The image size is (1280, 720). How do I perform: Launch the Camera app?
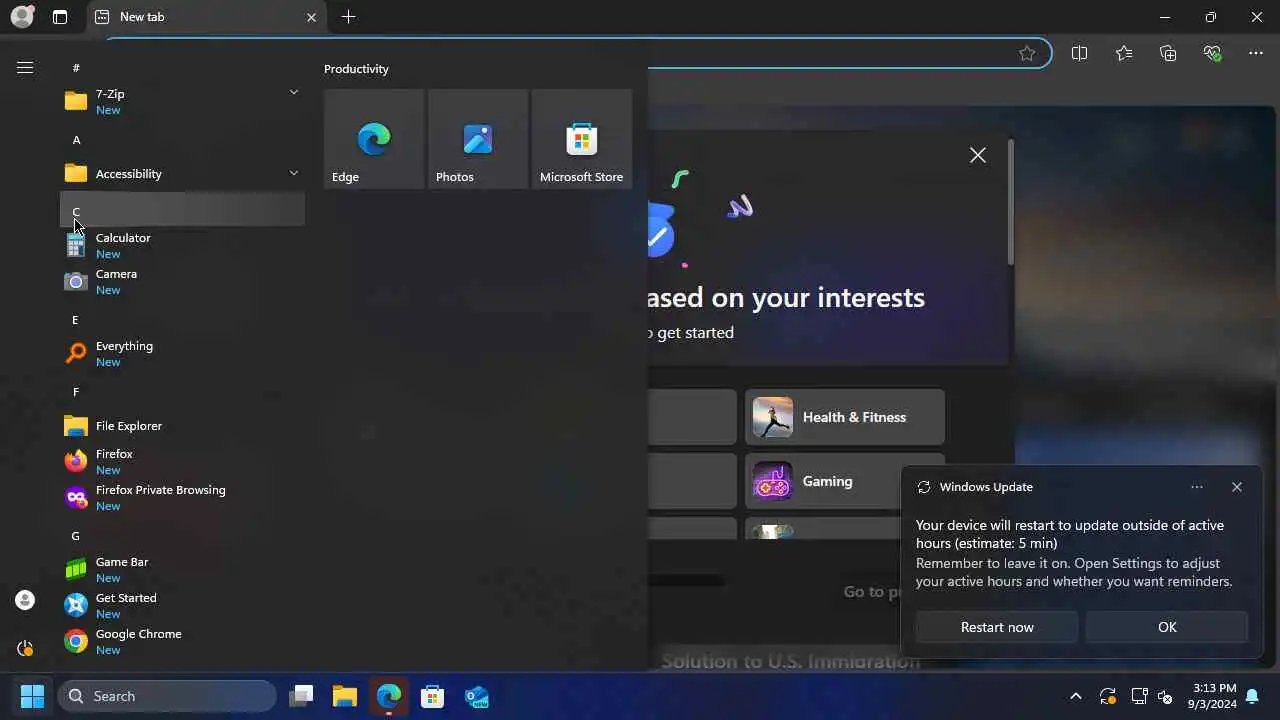(x=182, y=281)
